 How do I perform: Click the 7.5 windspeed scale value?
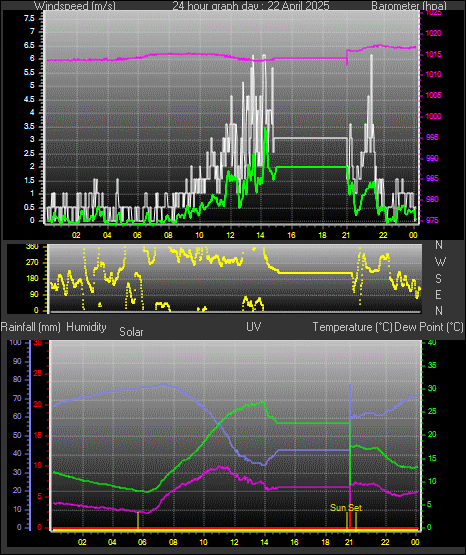30,18
